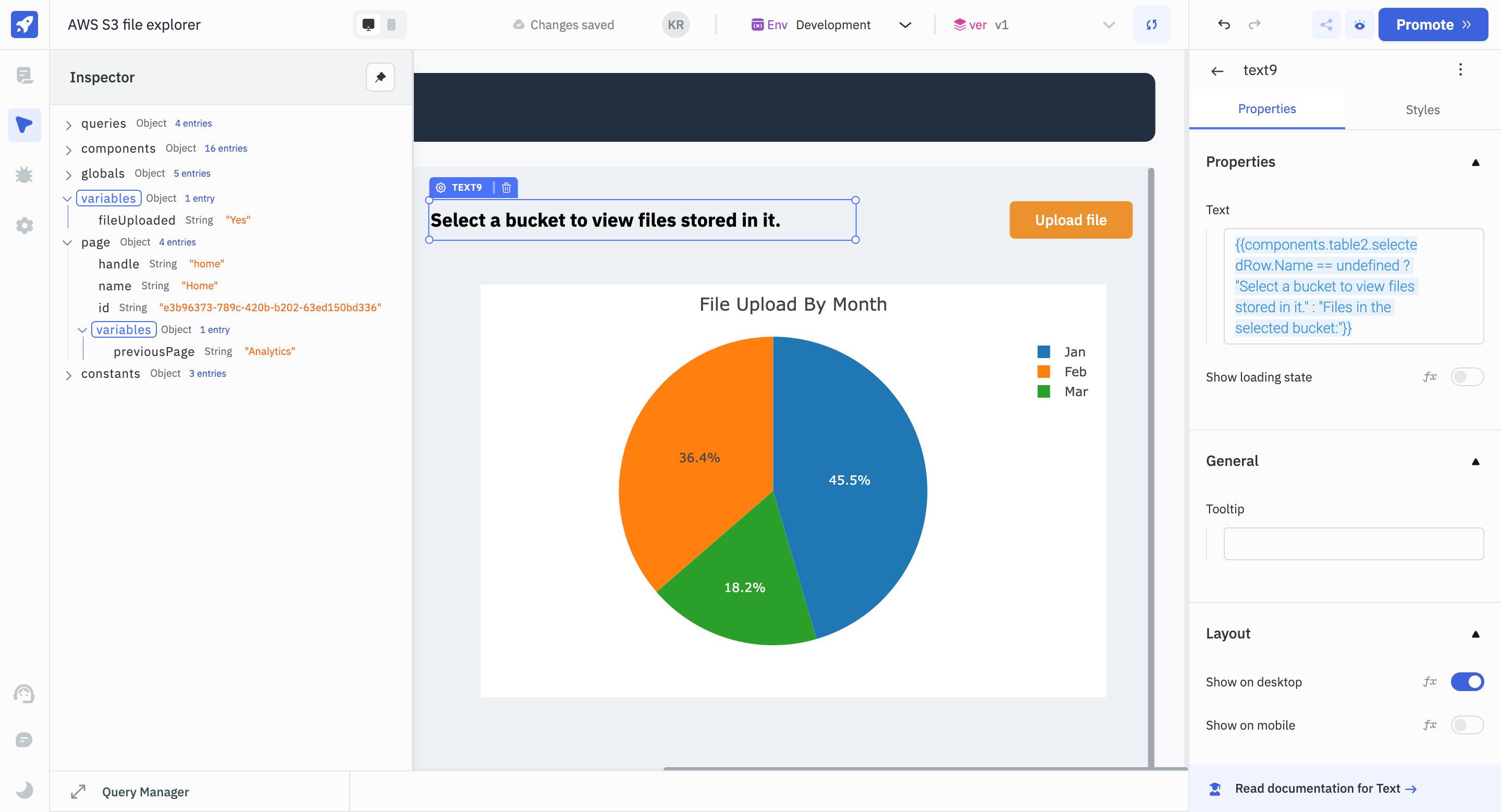Click the KR user avatar
This screenshot has height=812, width=1501.
coord(676,24)
